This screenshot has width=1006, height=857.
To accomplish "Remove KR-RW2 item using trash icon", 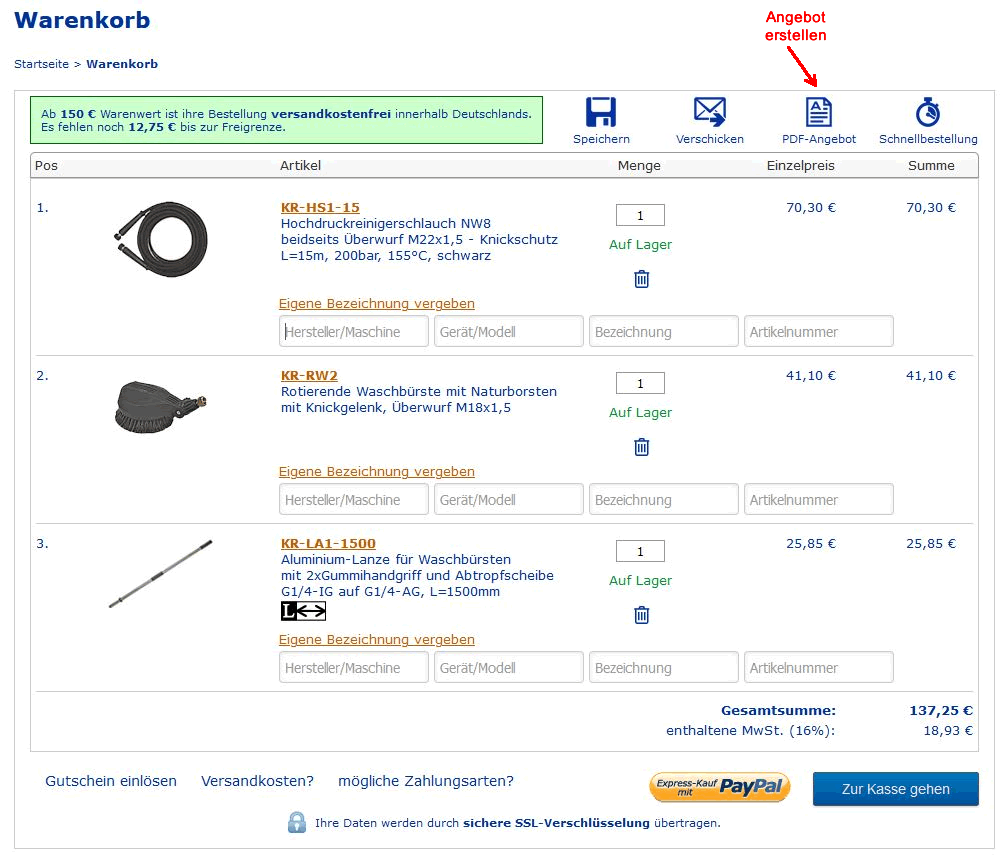I will pos(642,447).
